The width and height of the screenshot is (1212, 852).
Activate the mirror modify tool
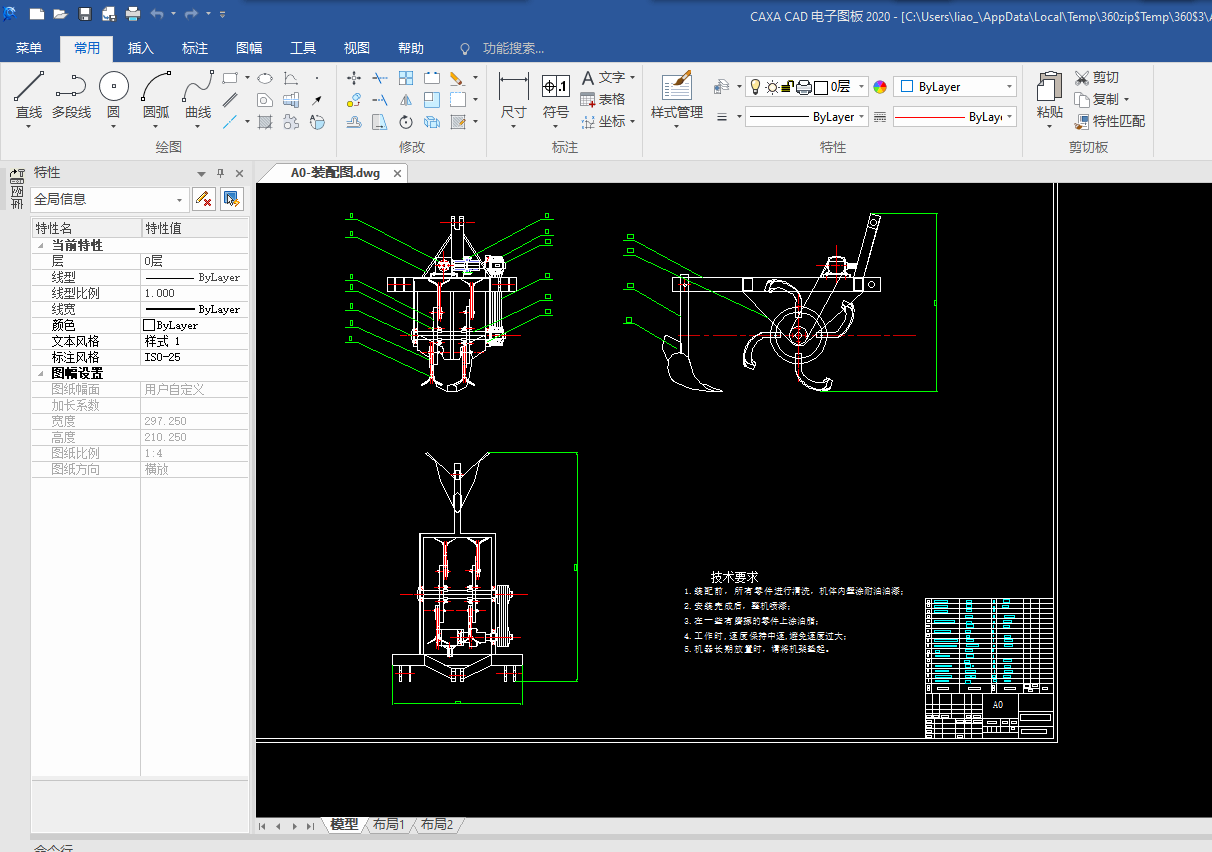[x=406, y=100]
